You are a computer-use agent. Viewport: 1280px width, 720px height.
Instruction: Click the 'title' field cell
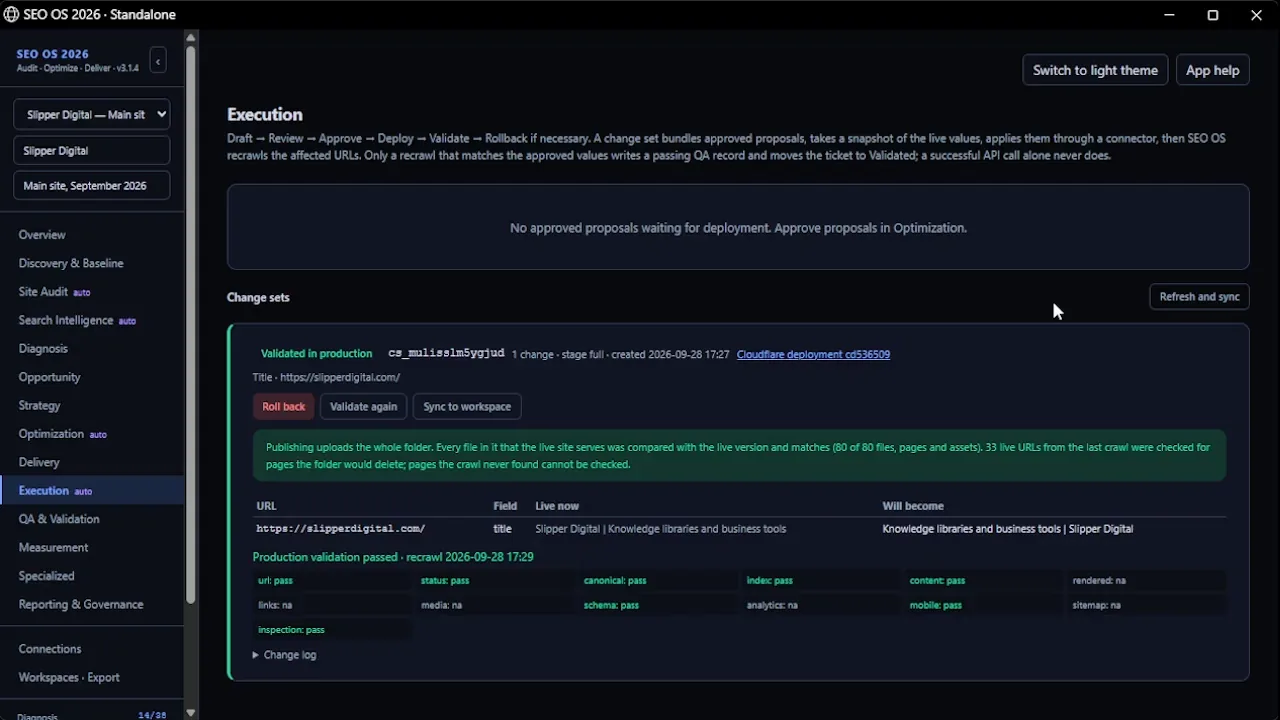[x=502, y=529]
